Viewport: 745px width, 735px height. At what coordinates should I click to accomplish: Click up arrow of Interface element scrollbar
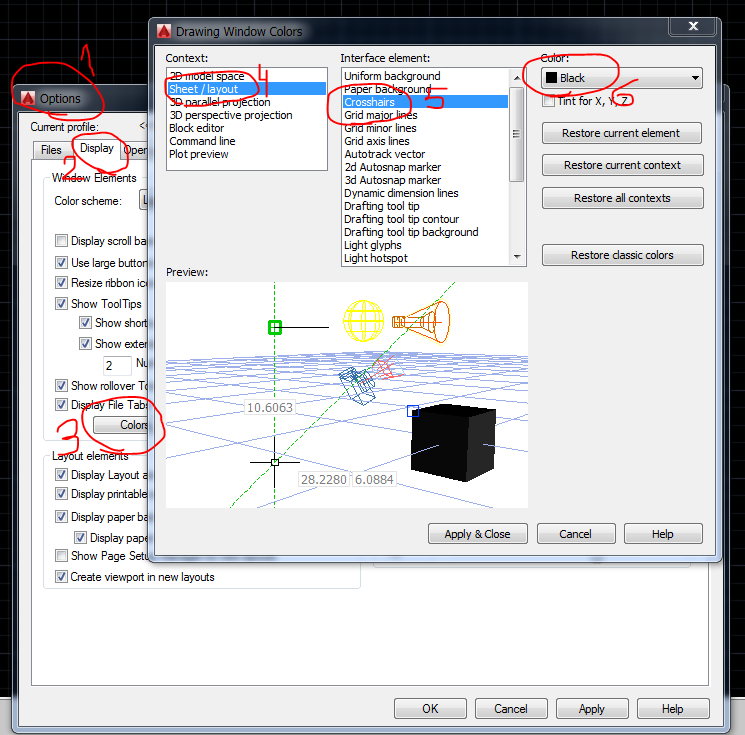pos(517,77)
